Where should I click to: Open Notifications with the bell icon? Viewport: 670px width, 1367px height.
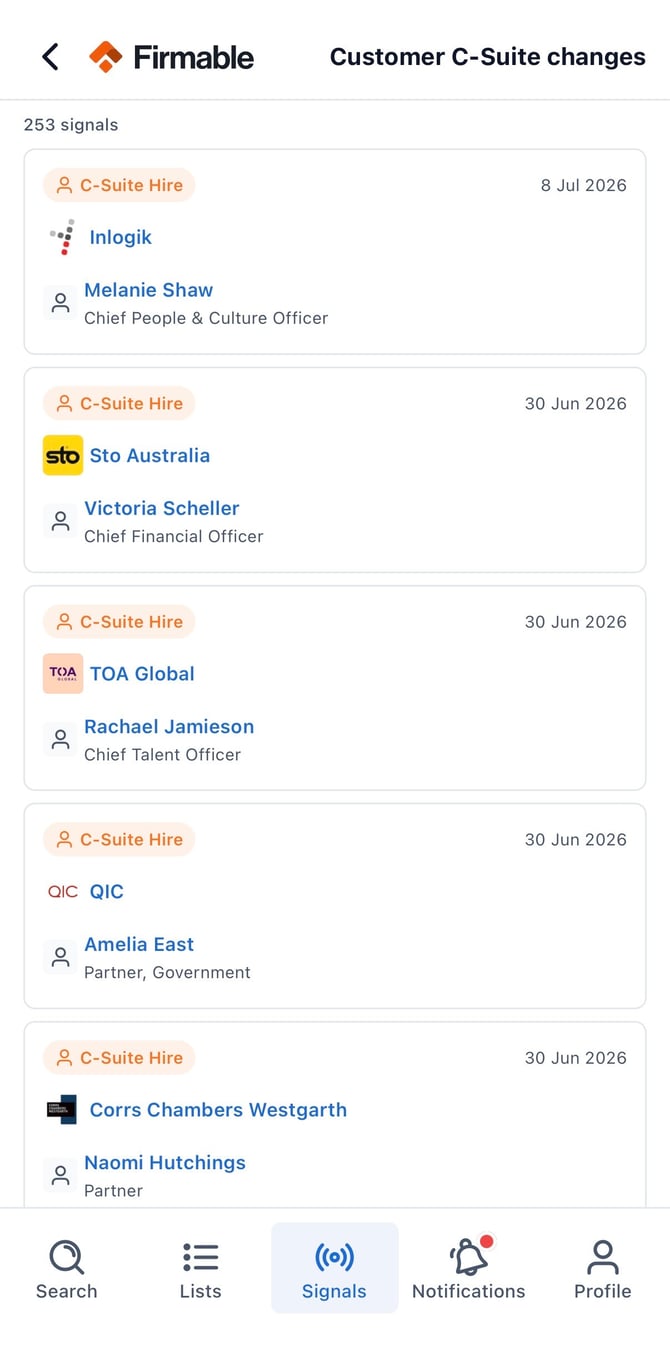tap(468, 1269)
